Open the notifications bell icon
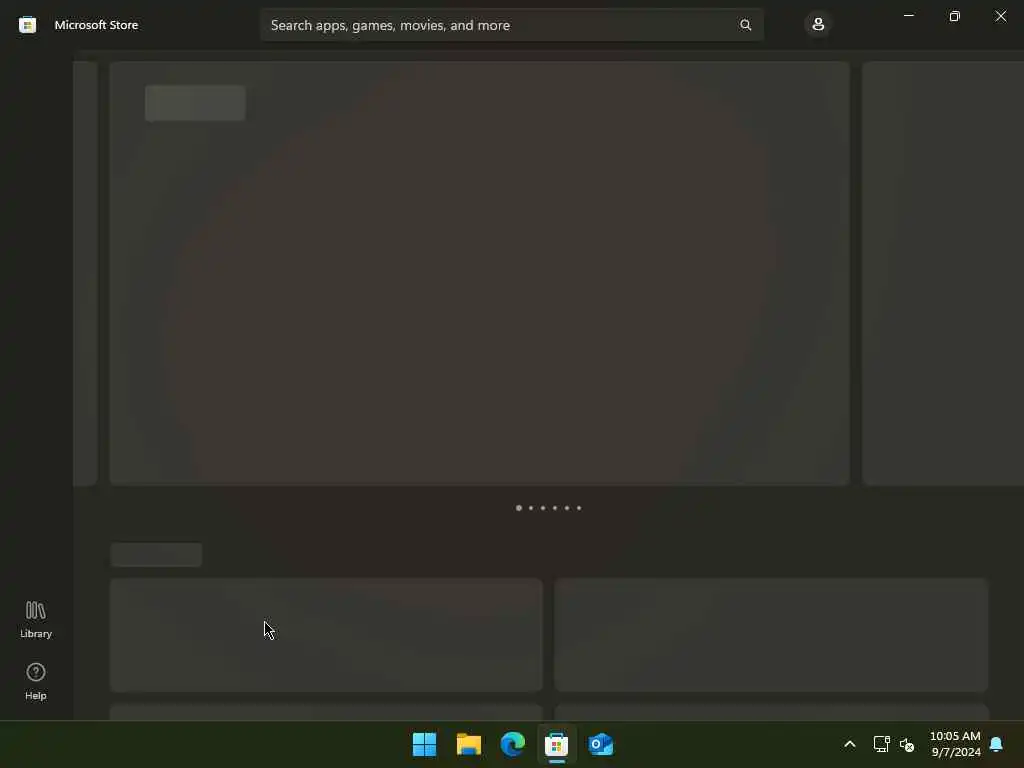 click(x=997, y=744)
